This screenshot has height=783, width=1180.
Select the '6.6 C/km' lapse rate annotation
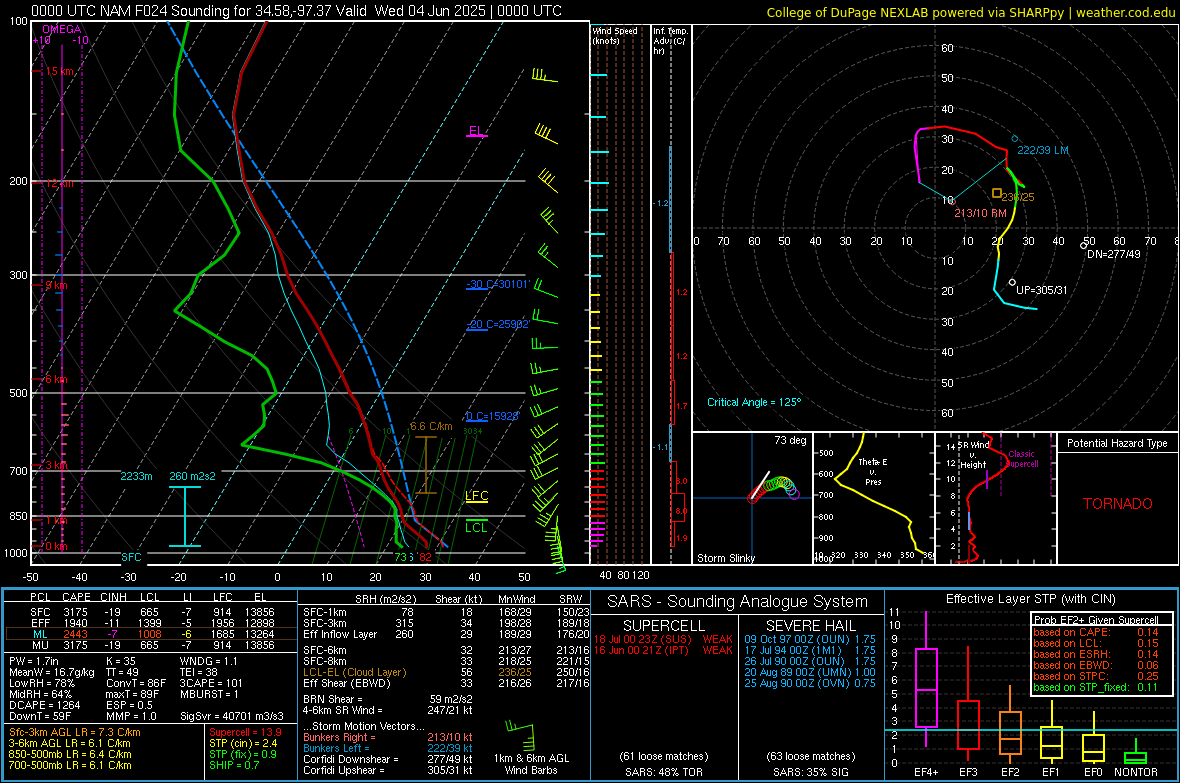(431, 426)
